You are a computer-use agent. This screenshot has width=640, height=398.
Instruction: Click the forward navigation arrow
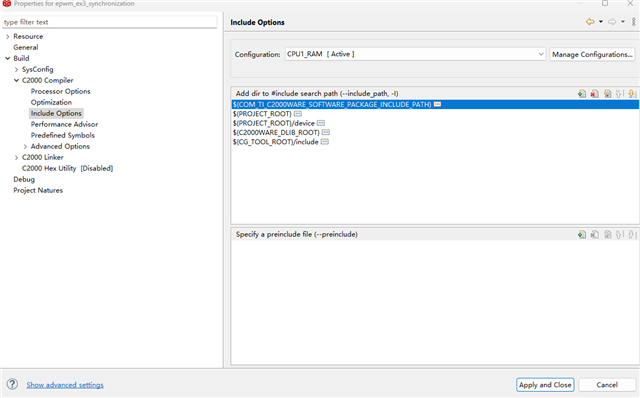(612, 22)
